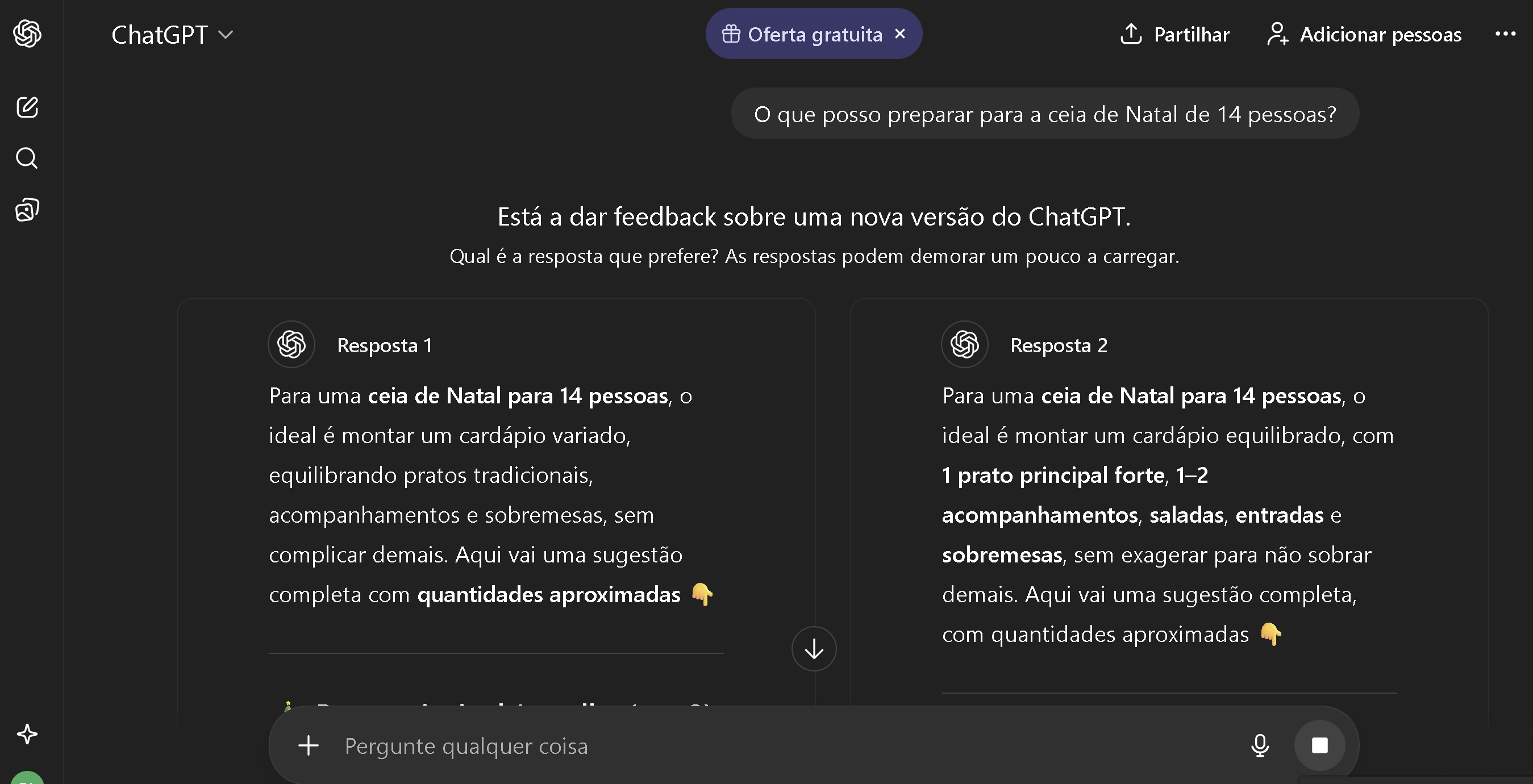Click the microphone dictation icon
This screenshot has height=784, width=1533.
point(1260,745)
